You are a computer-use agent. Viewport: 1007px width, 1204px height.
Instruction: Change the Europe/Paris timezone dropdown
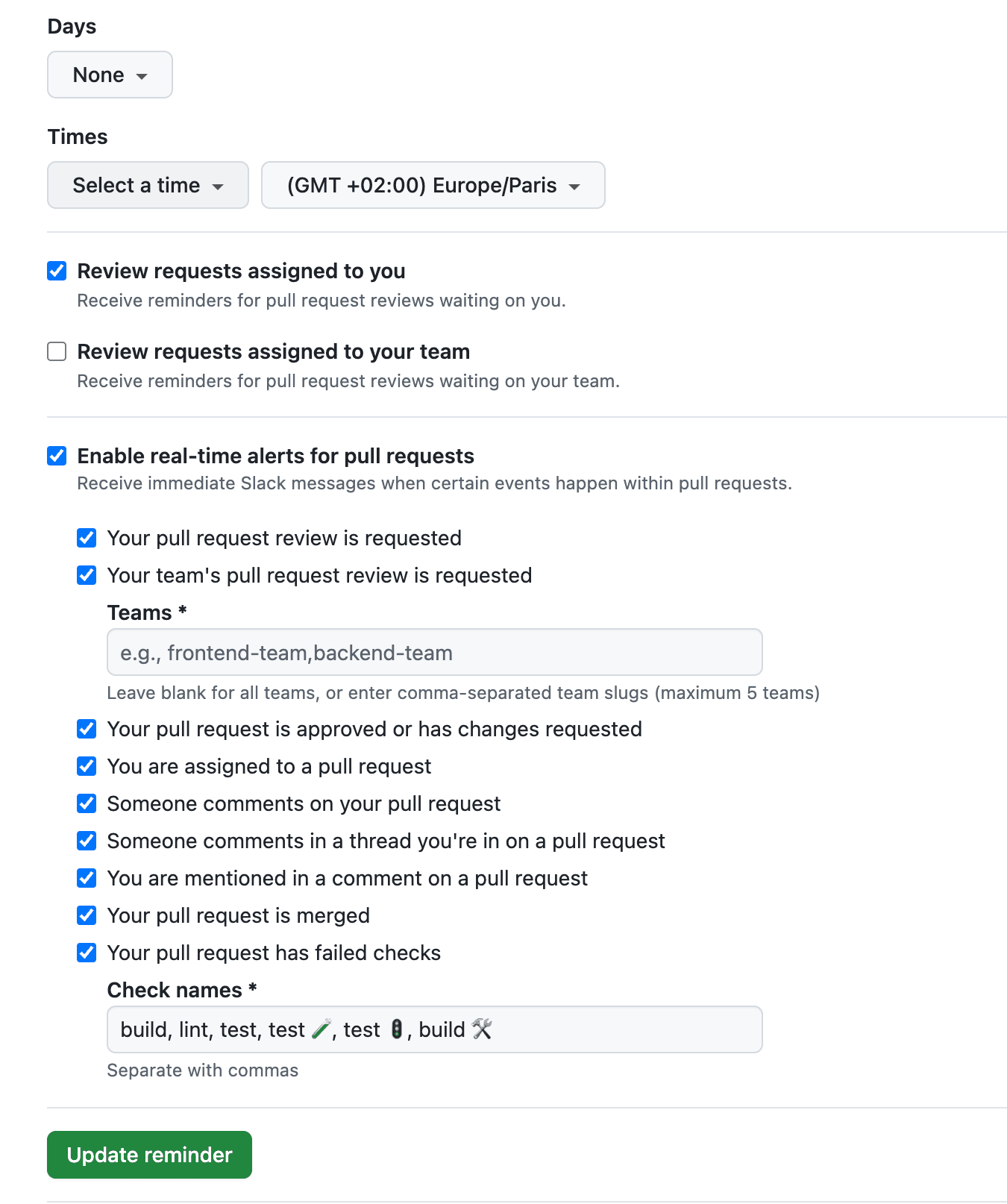point(433,185)
